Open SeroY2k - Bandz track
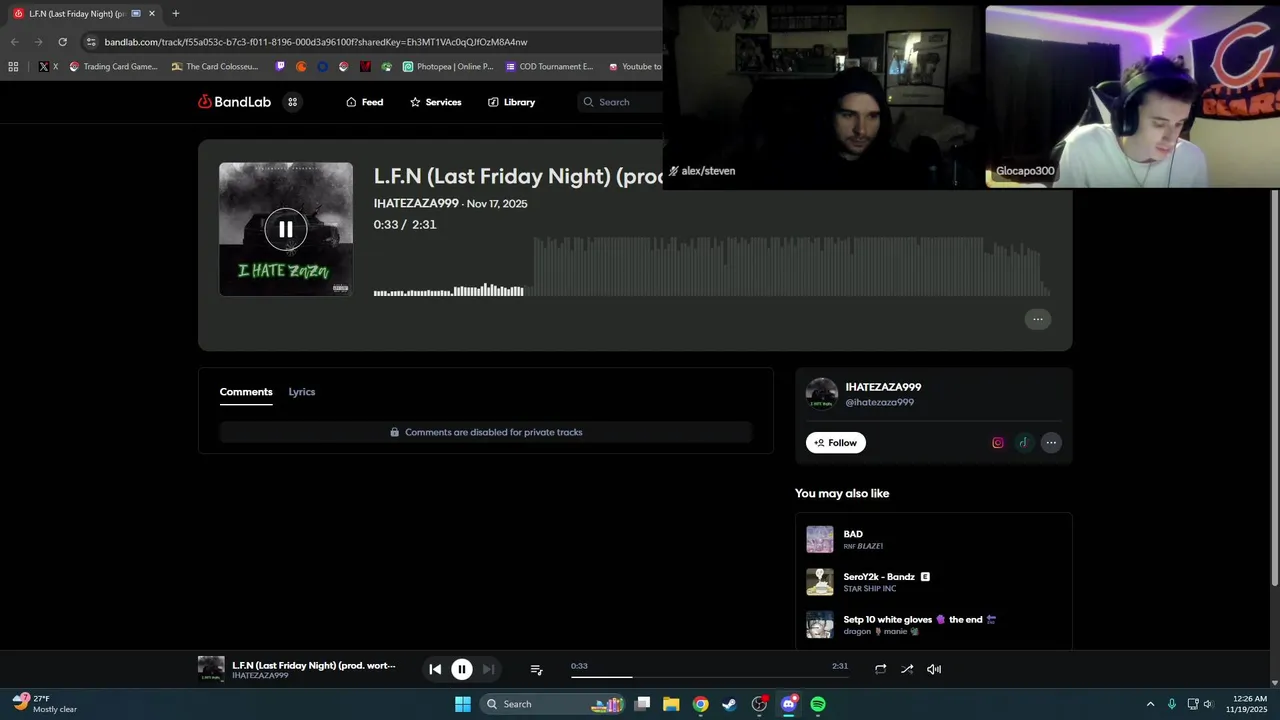 tap(879, 577)
